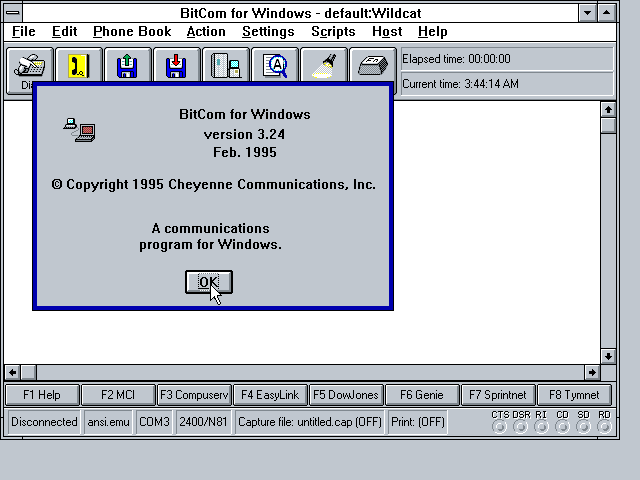Click the F1 Help function button
The height and width of the screenshot is (480, 640).
(x=42, y=395)
